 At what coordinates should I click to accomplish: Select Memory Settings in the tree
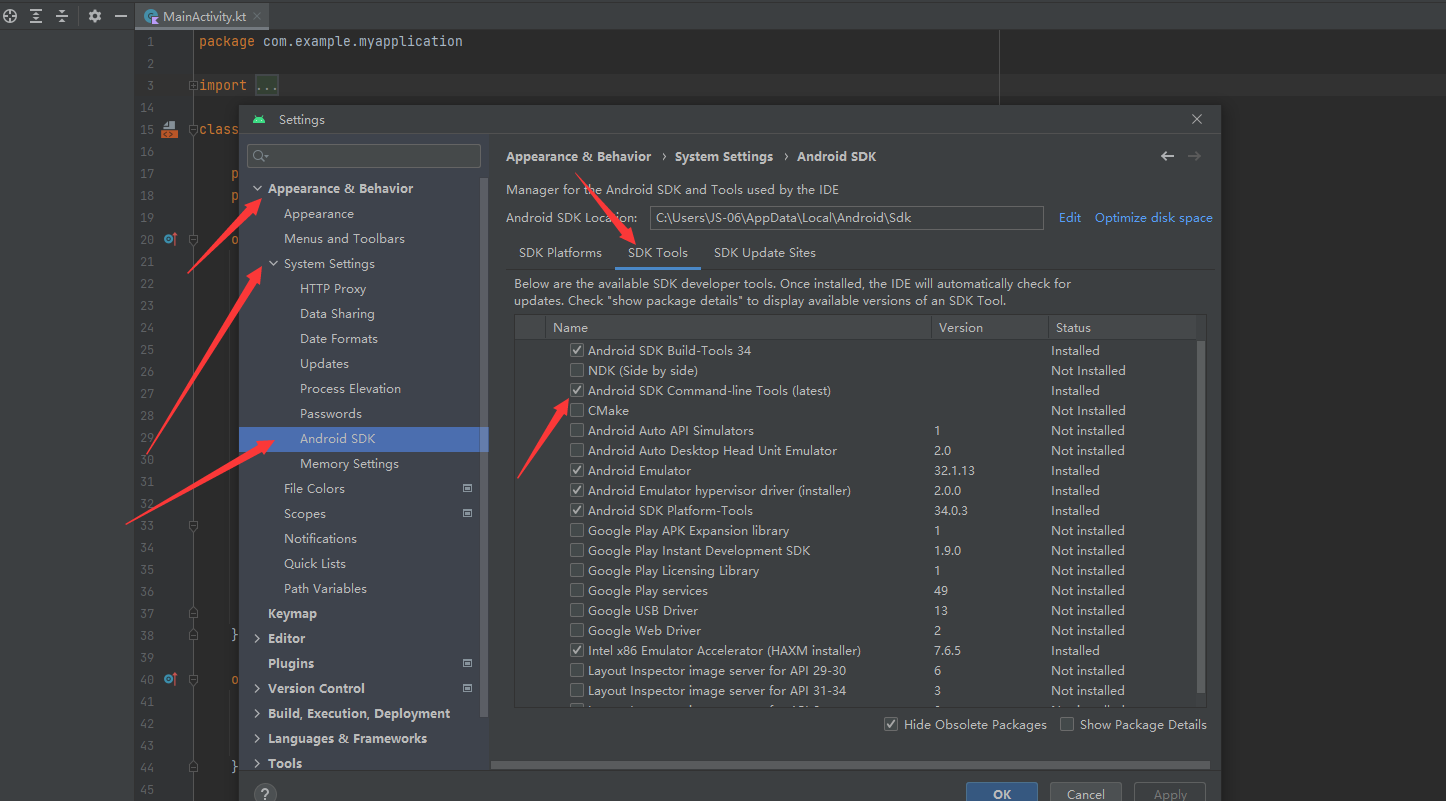click(x=349, y=463)
